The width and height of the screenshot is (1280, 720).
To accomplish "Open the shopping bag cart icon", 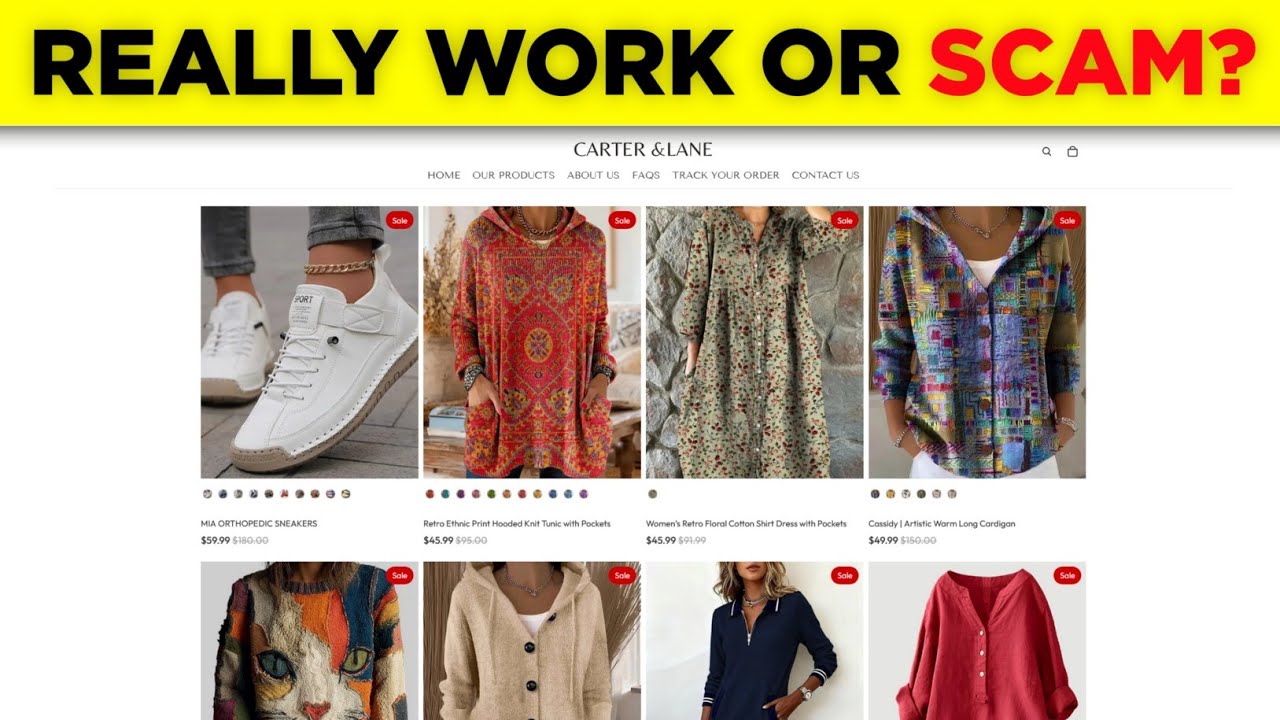I will point(1072,152).
